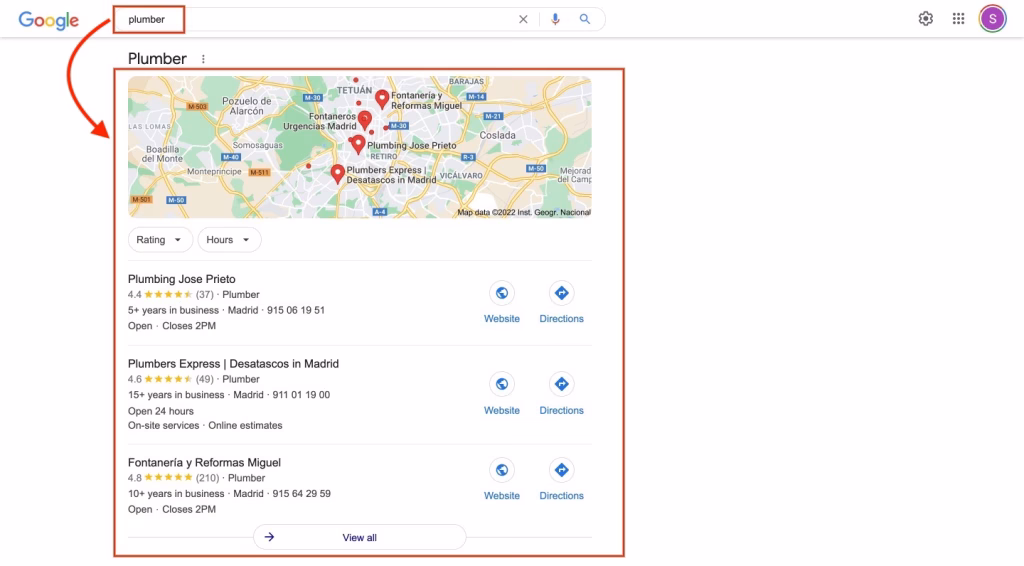Open Rating filter dropdown
The height and width of the screenshot is (566, 1024).
coord(159,240)
